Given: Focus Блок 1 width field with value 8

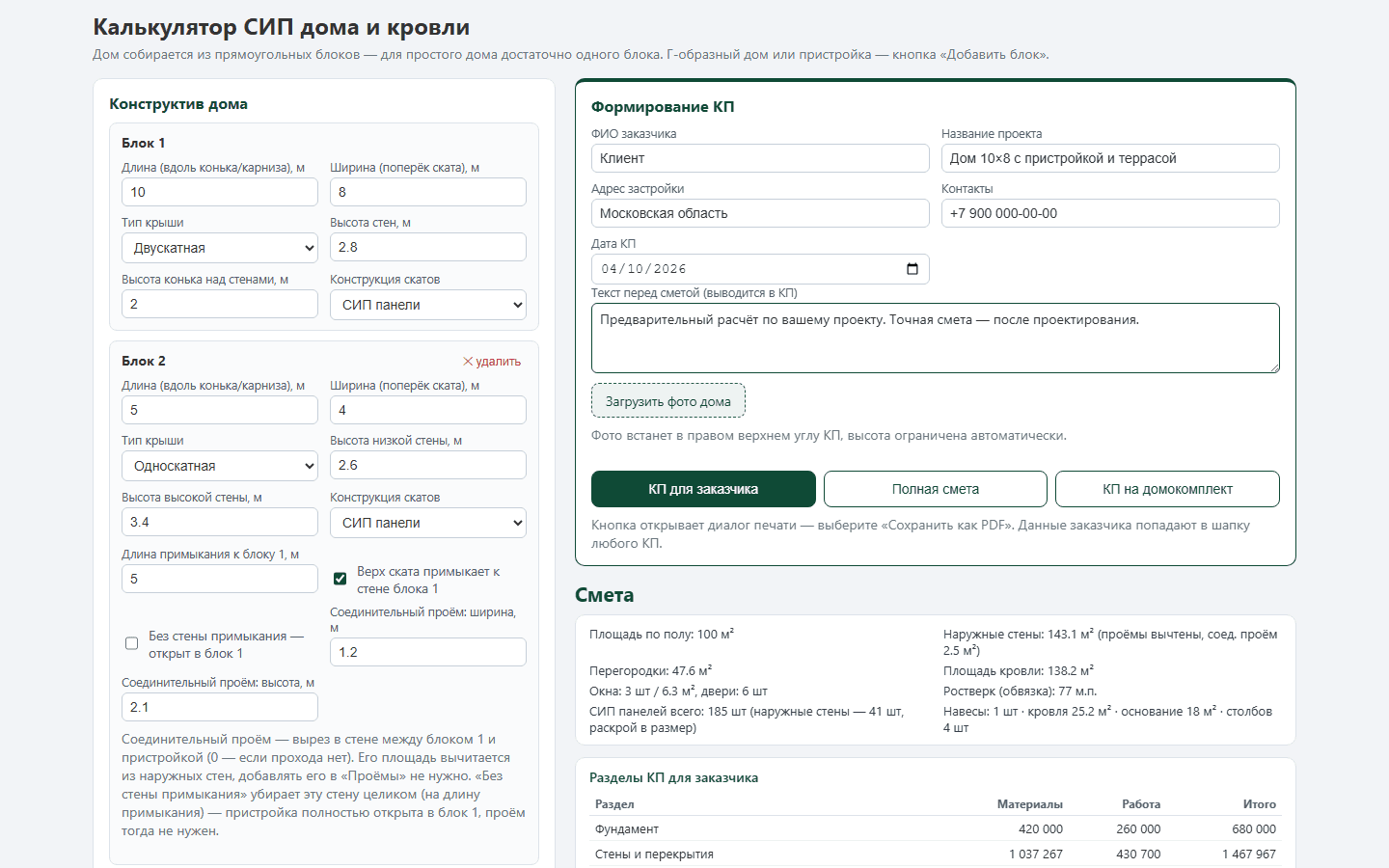Looking at the screenshot, I should [x=428, y=192].
